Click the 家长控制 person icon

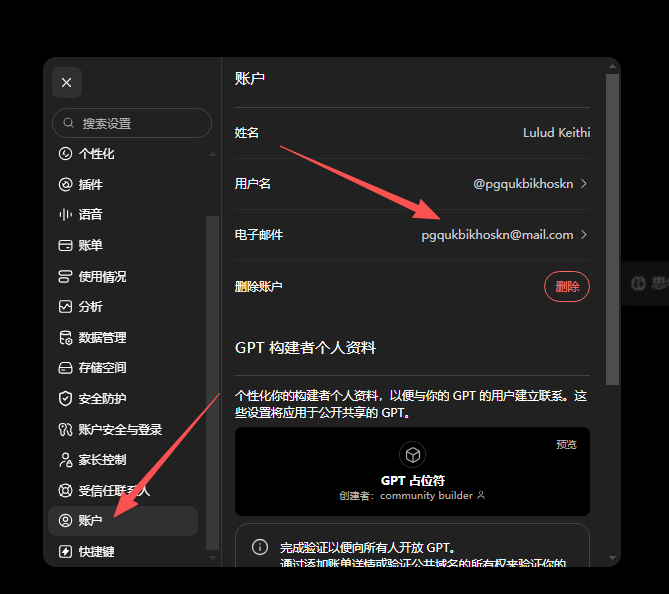tap(65, 460)
